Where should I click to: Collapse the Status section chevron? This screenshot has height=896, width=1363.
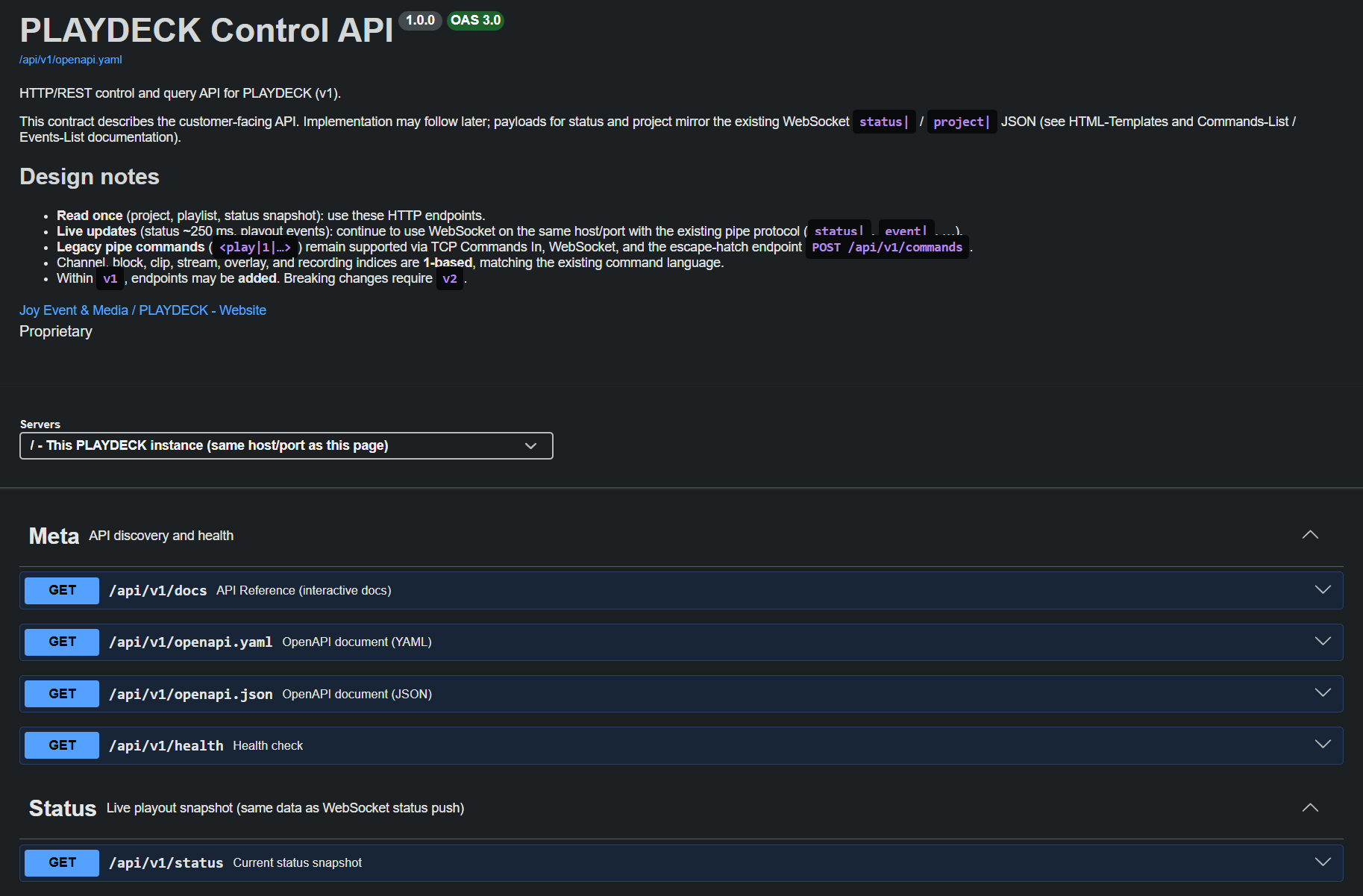tap(1310, 808)
